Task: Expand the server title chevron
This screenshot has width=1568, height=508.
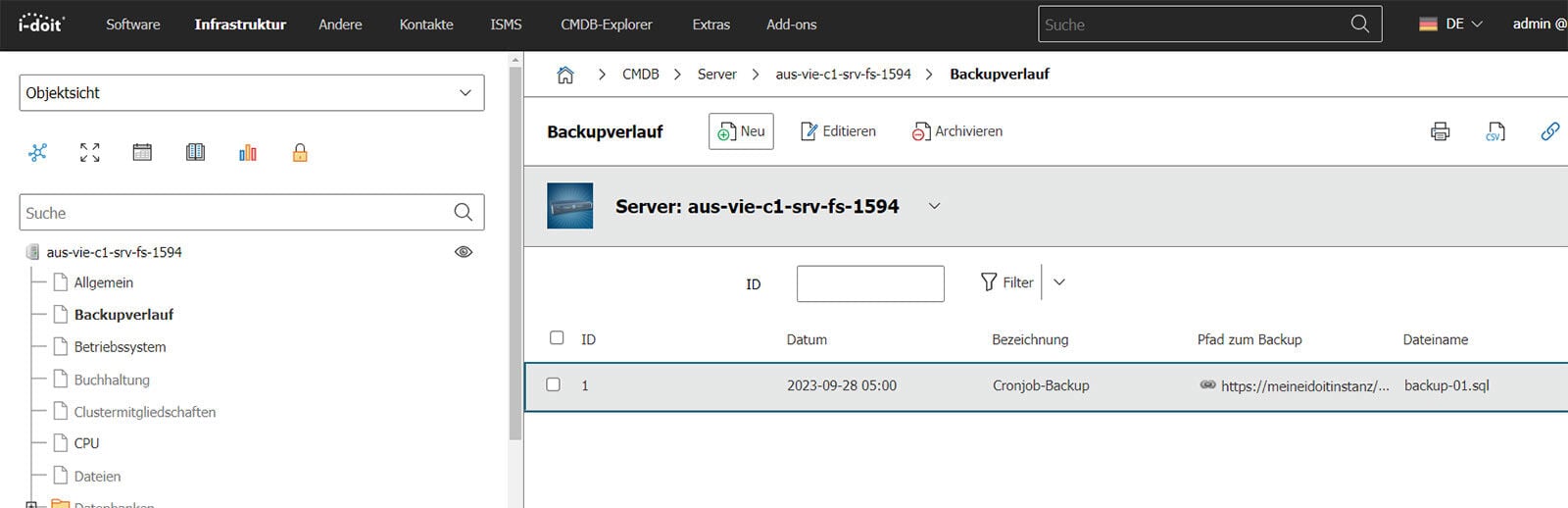Action: point(934,206)
